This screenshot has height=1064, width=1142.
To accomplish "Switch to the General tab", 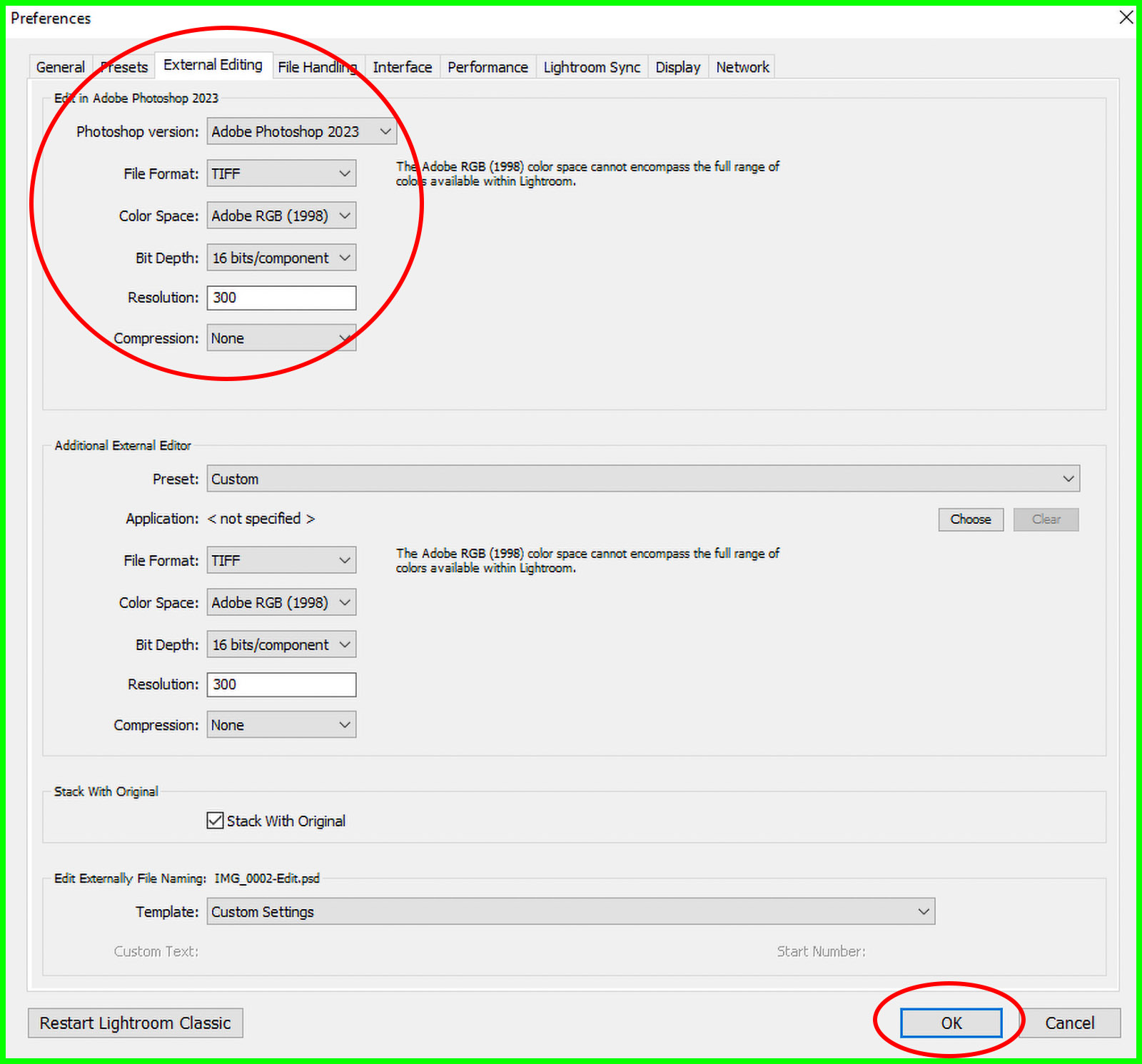I will [x=60, y=67].
